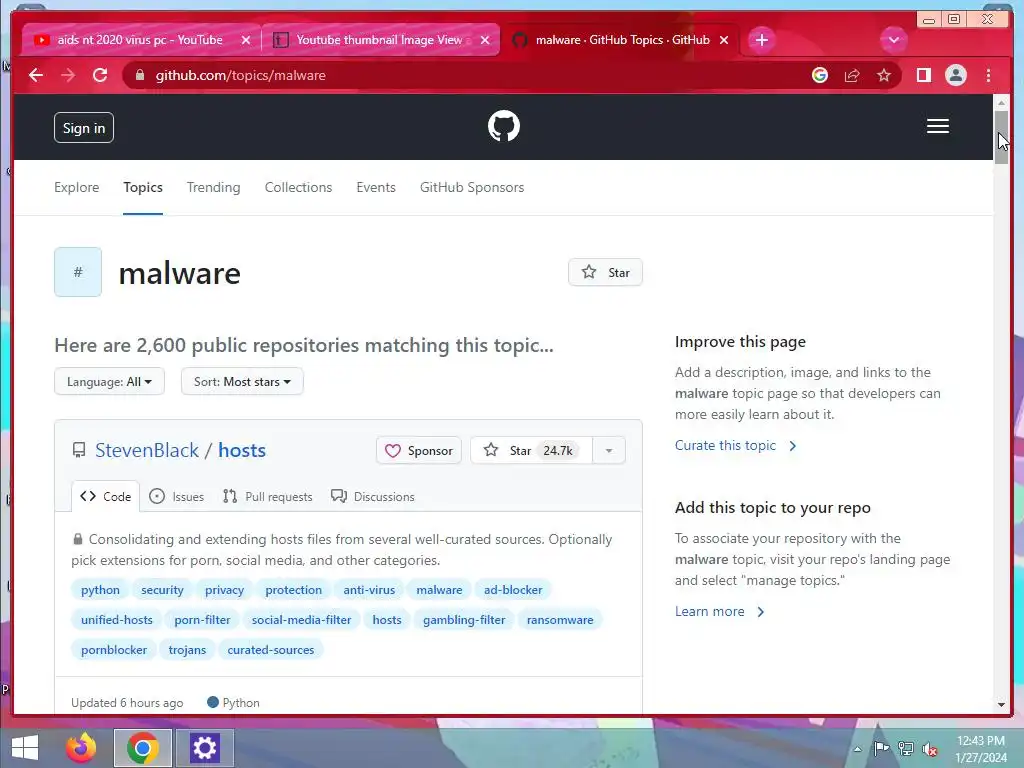This screenshot has width=1024, height=768.
Task: Go to the Explore nav item
Action: pyautogui.click(x=76, y=187)
